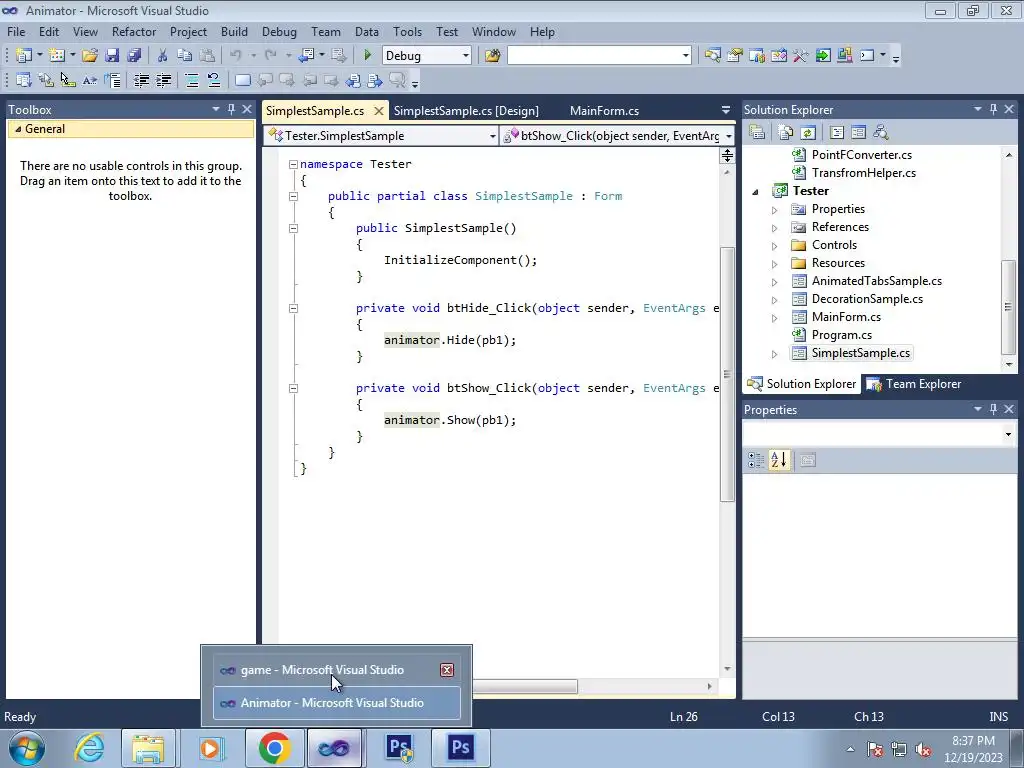The image size is (1024, 768).
Task: Click the New Project toolbar icon
Action: [24, 56]
